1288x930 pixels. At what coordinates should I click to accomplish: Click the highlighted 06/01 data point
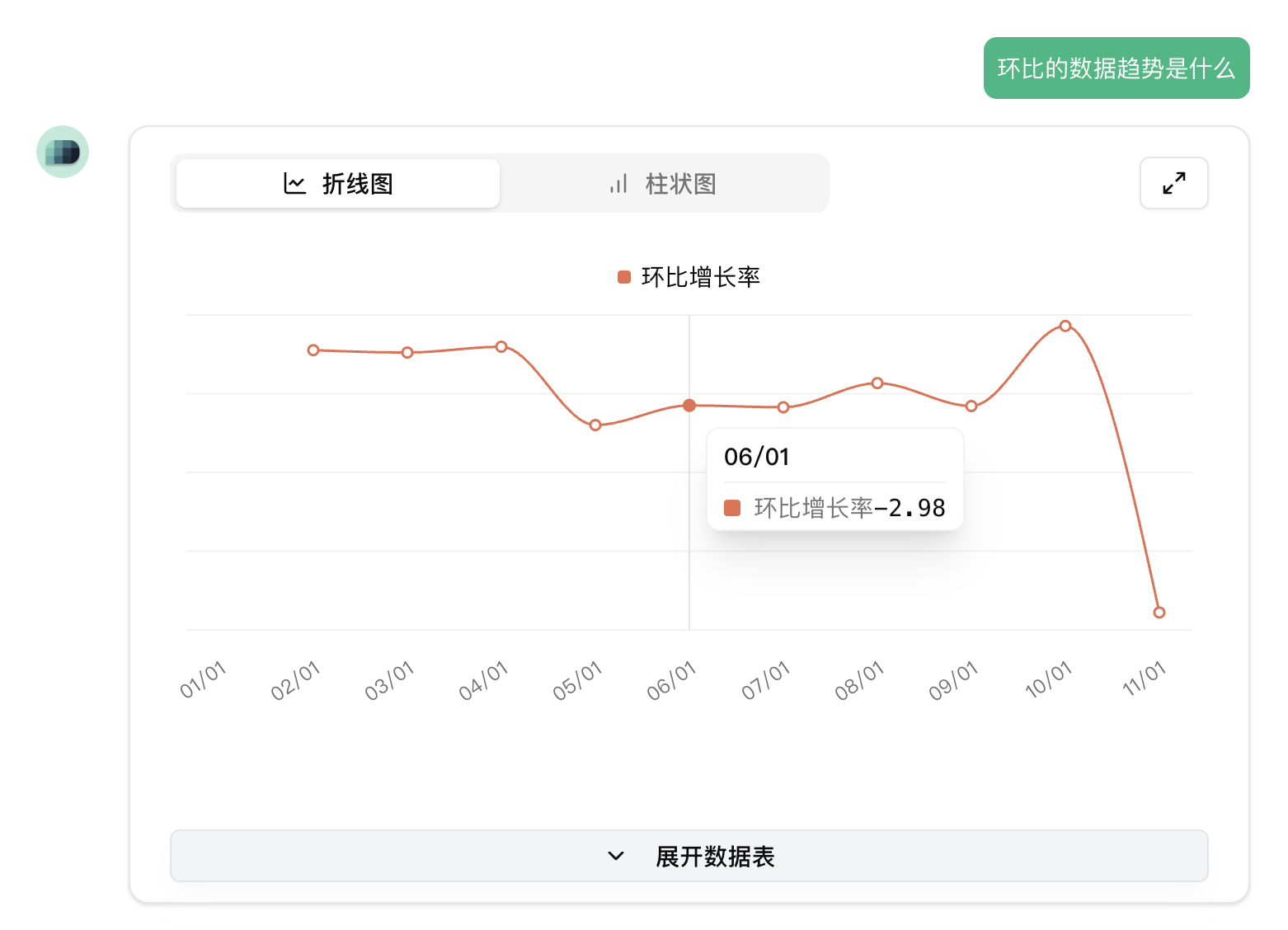[x=689, y=405]
